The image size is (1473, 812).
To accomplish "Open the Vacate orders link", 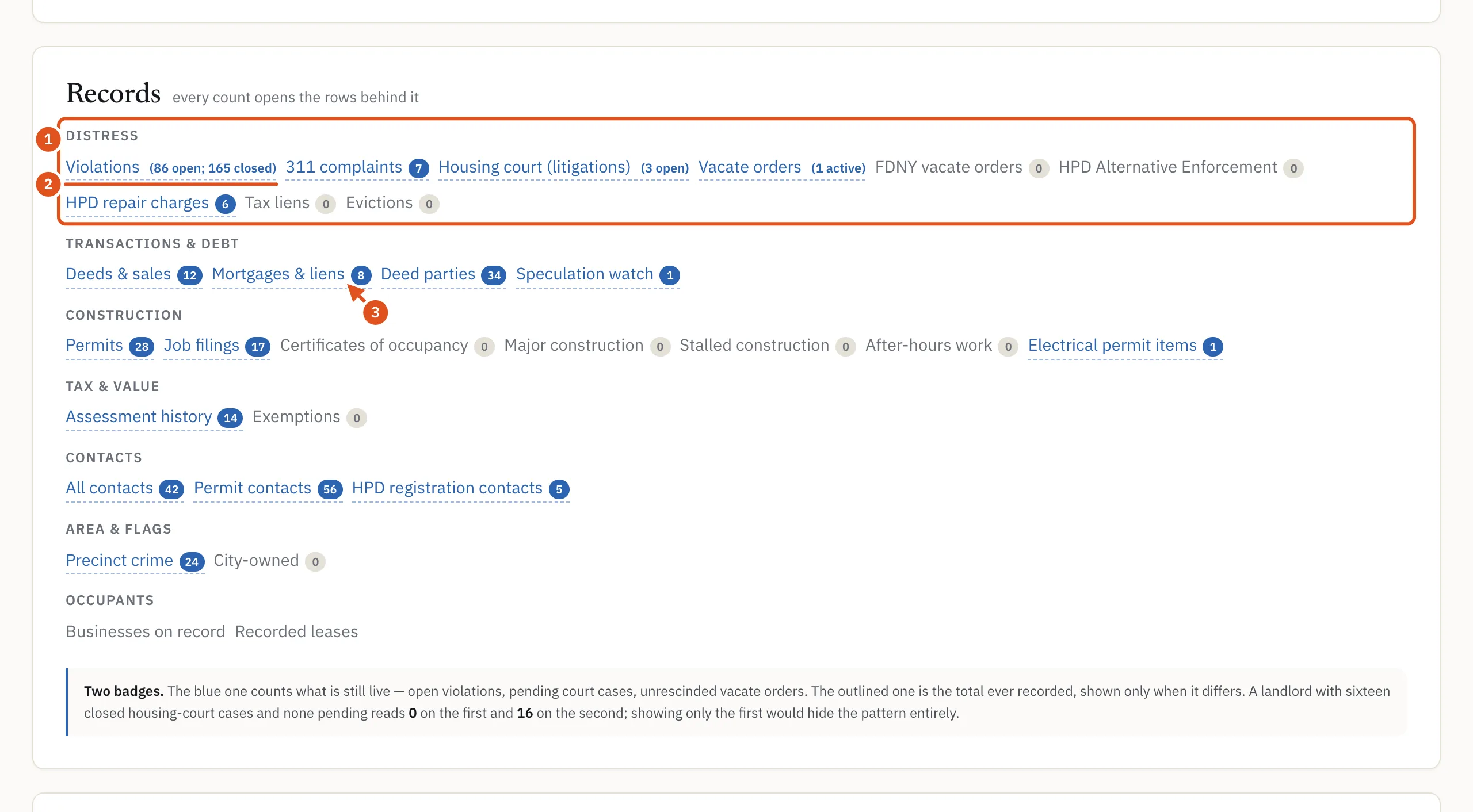I will click(750, 167).
